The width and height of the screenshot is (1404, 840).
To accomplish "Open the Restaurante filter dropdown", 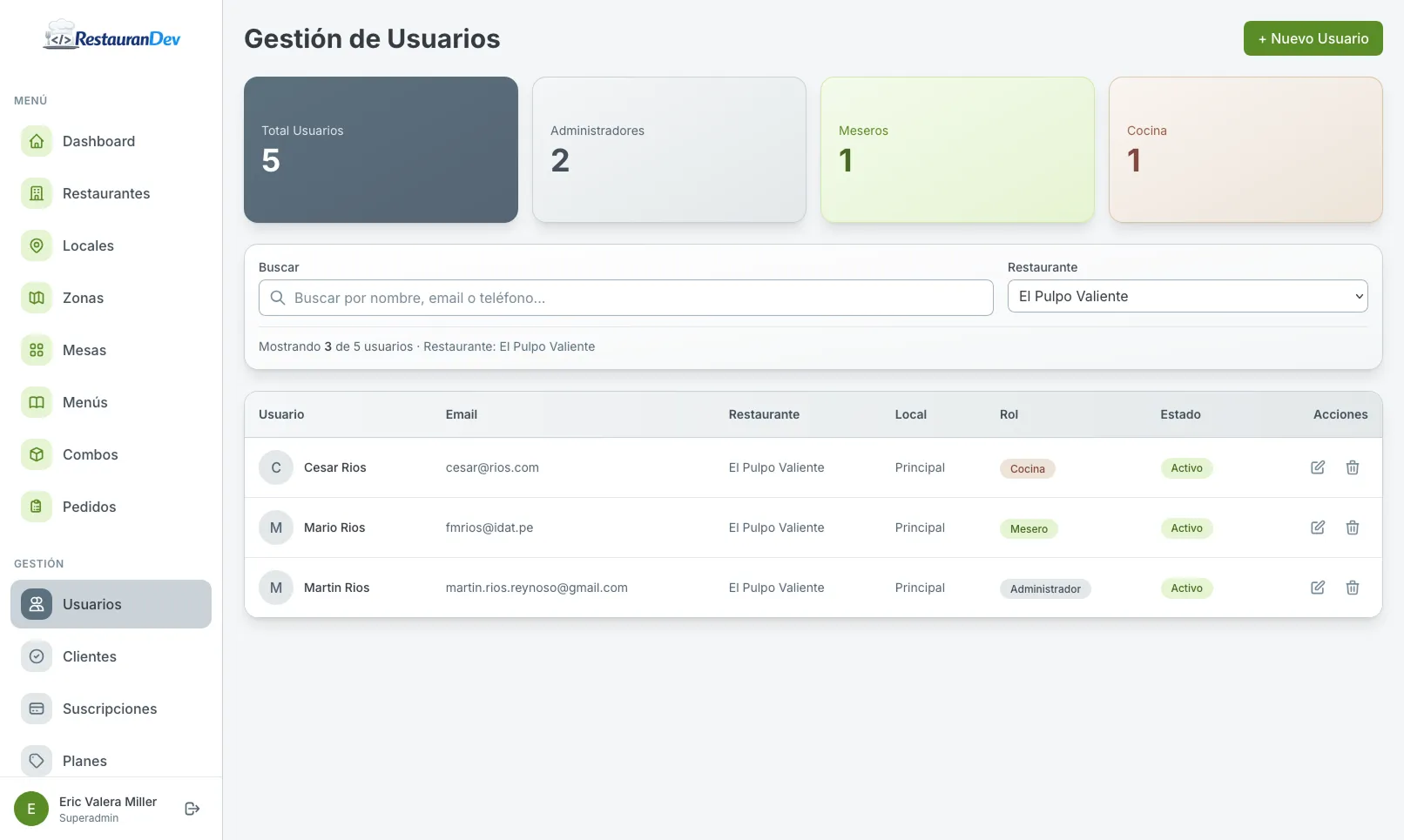I will (x=1188, y=296).
